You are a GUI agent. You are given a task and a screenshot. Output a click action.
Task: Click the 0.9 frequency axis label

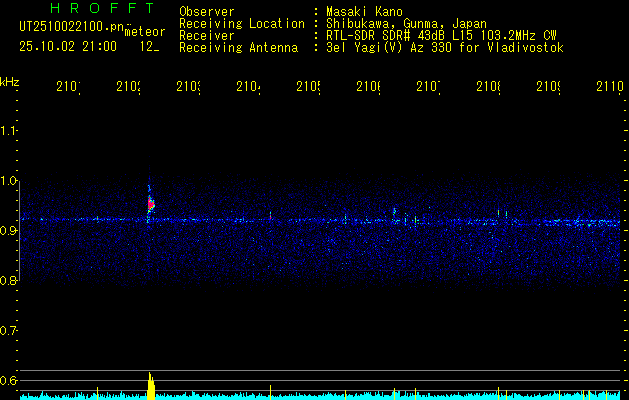[8, 231]
